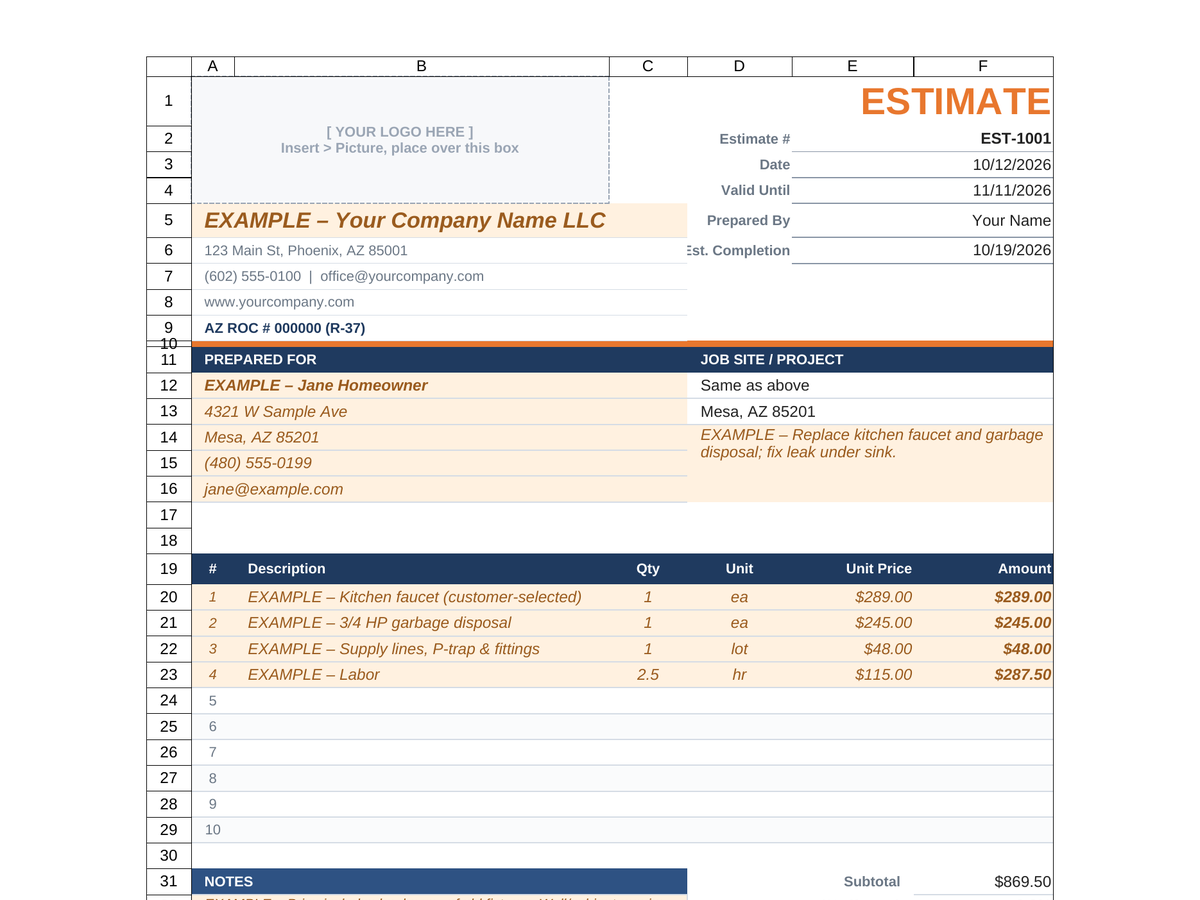
Task: Click the ESTIMATE title cell
Action: (955, 101)
